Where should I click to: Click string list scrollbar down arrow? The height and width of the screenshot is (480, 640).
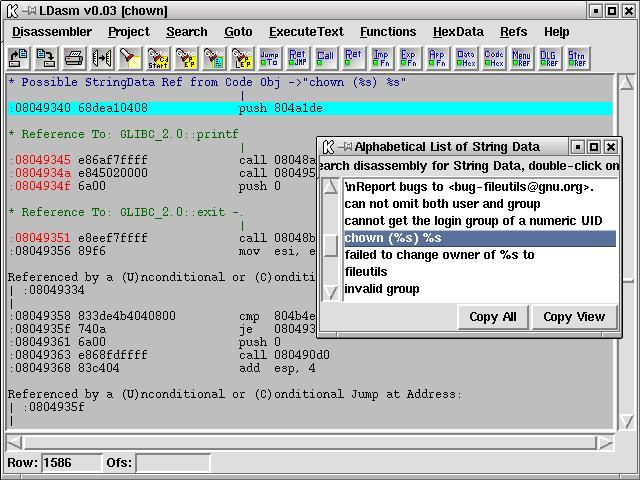pyautogui.click(x=331, y=292)
